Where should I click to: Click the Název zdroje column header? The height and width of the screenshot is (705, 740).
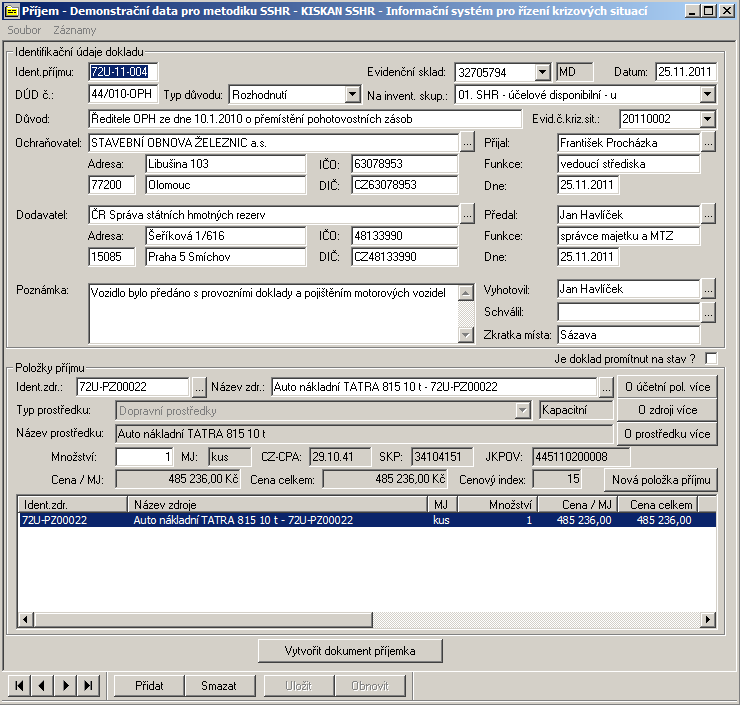pyautogui.click(x=278, y=504)
